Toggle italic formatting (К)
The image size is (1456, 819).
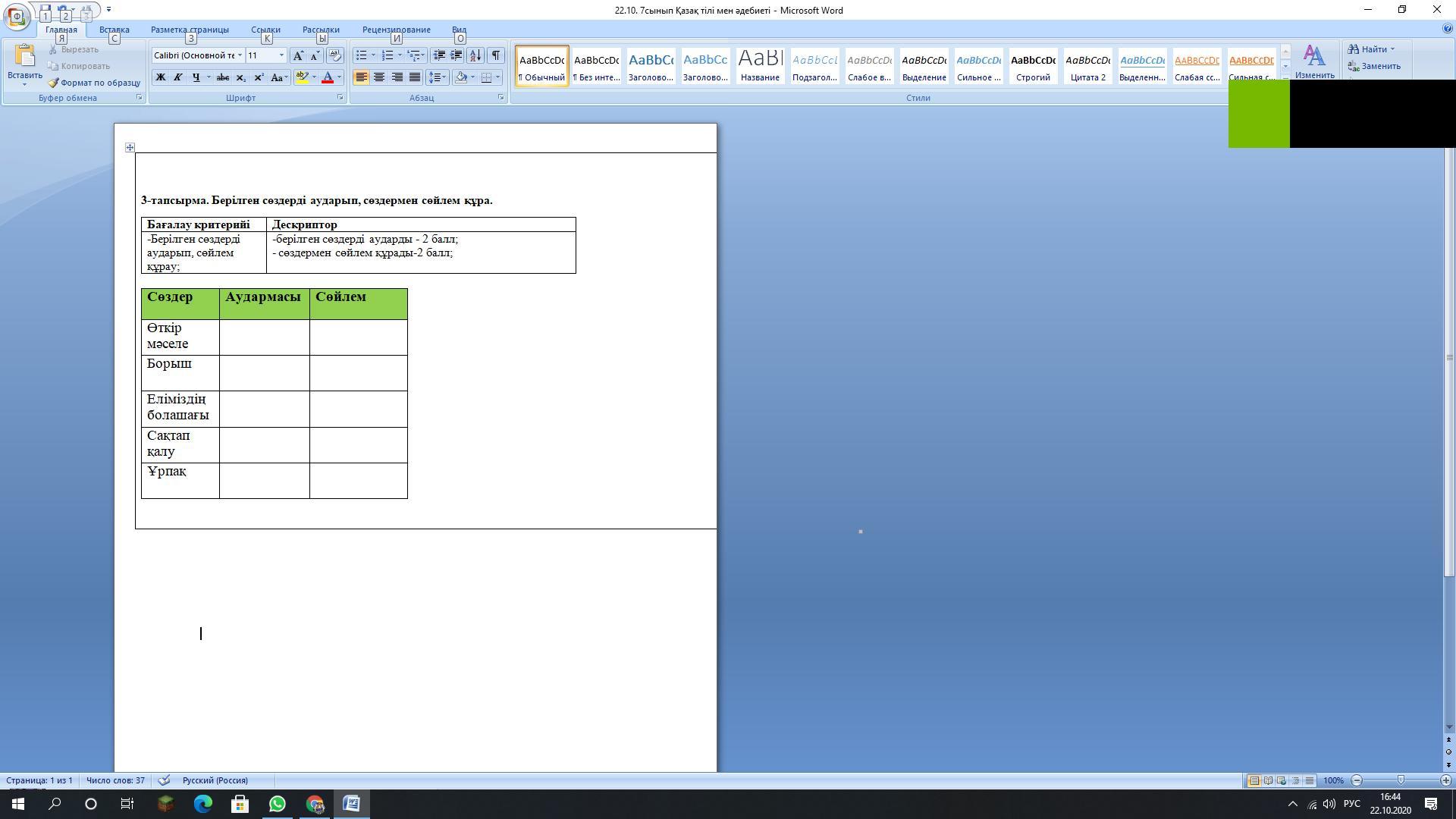[x=177, y=77]
